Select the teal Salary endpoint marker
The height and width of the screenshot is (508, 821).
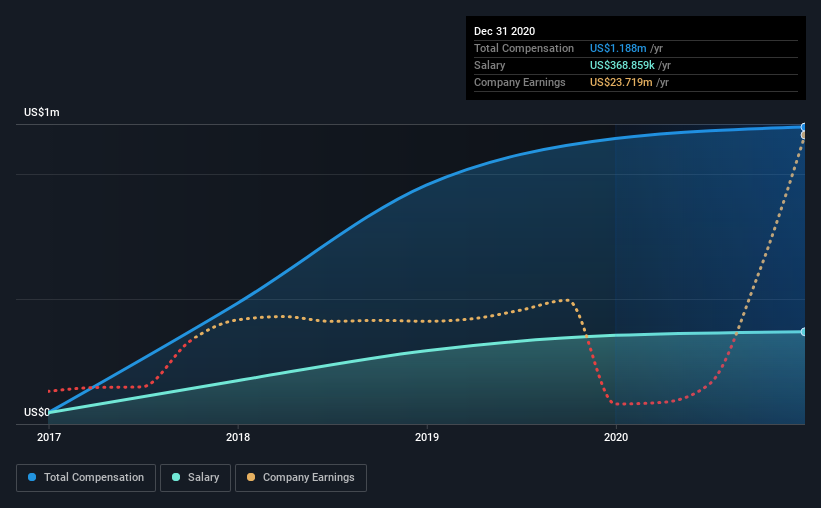(803, 332)
